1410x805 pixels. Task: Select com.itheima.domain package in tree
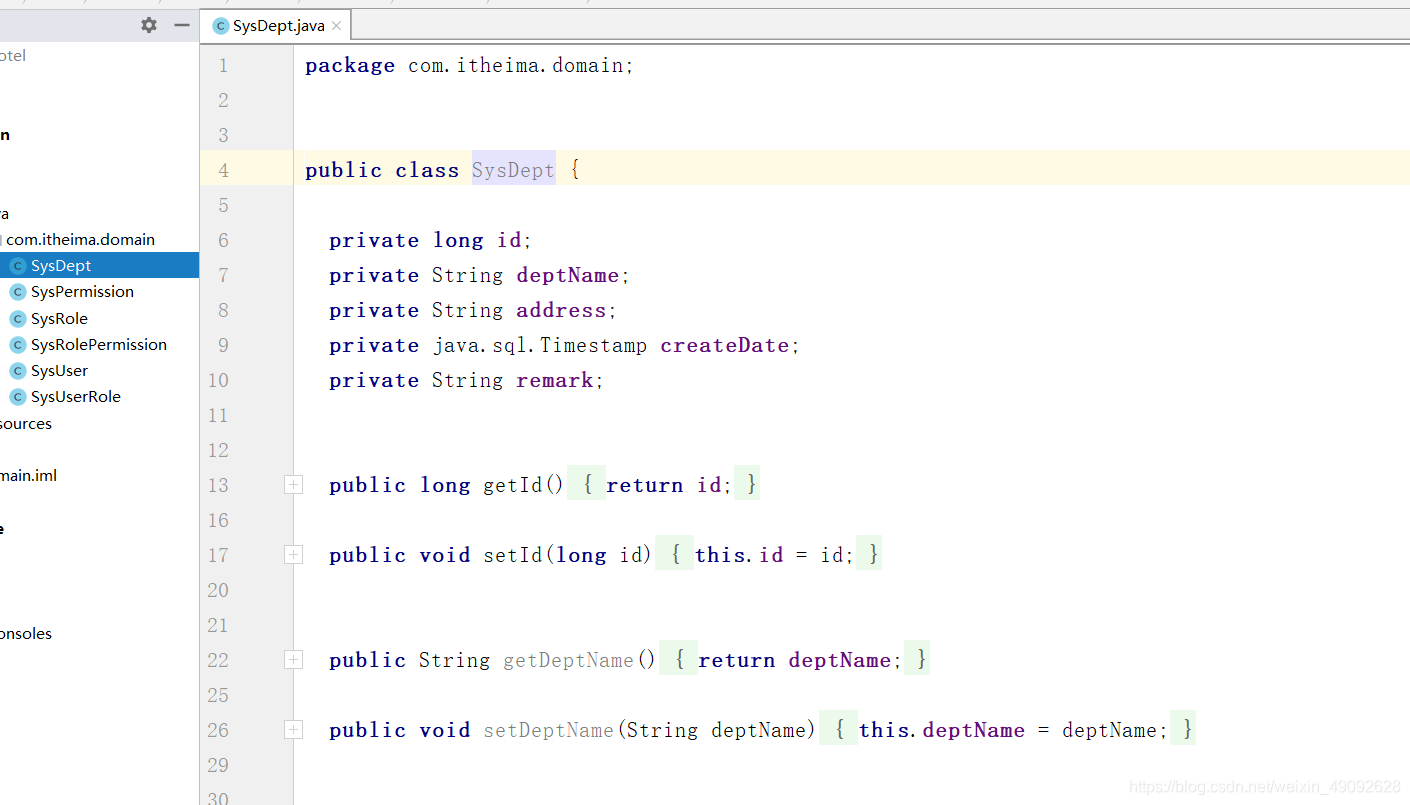pos(81,240)
